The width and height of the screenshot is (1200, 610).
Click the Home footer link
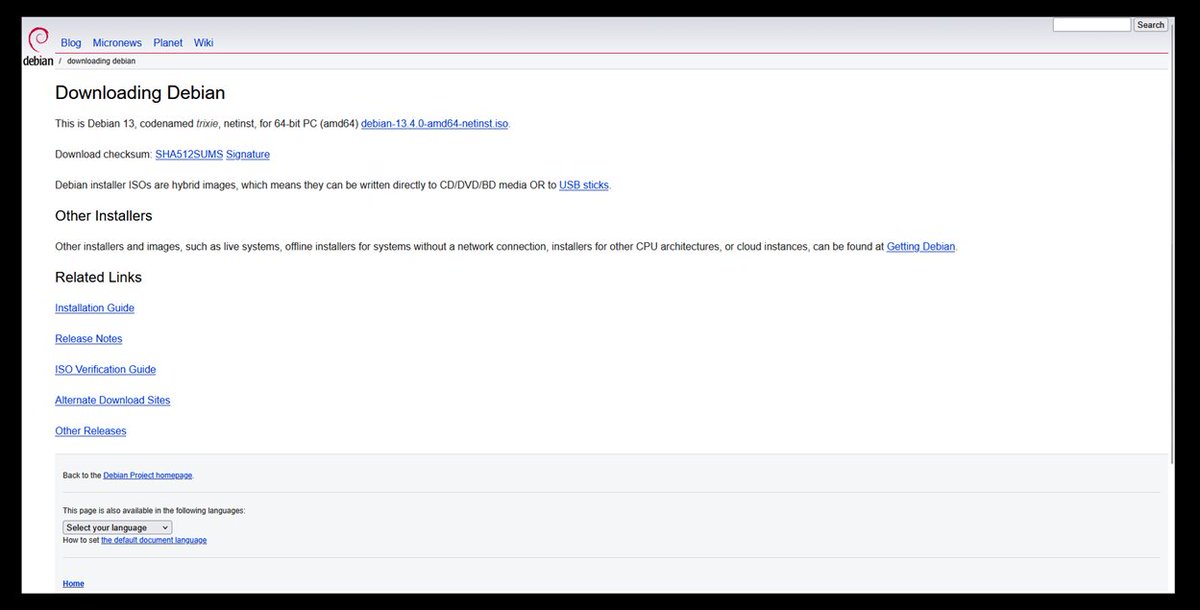coord(73,584)
